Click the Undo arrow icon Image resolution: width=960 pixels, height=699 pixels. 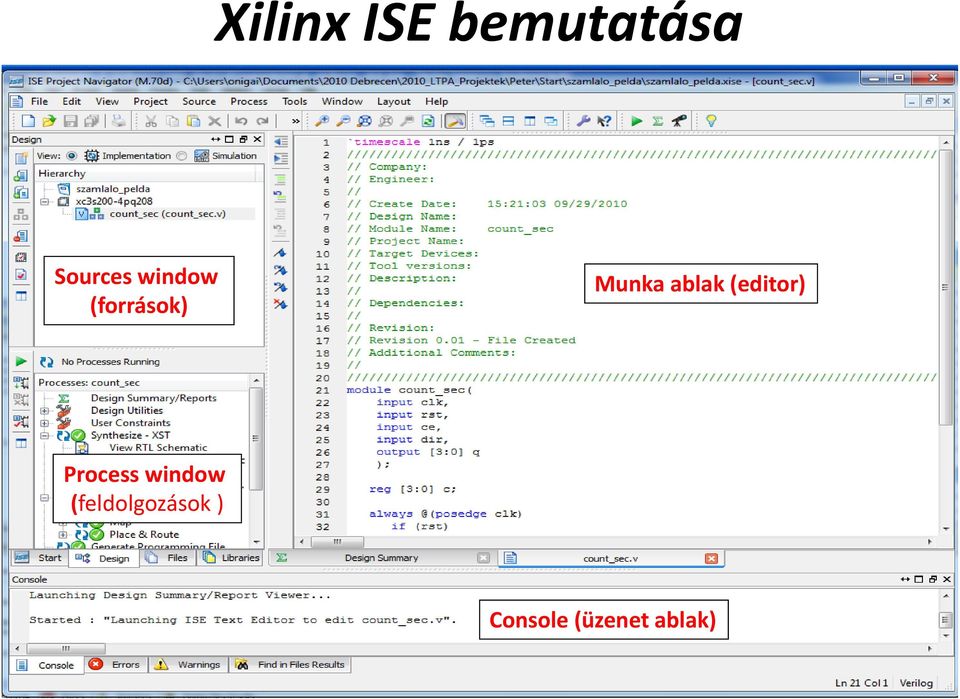pyautogui.click(x=241, y=121)
